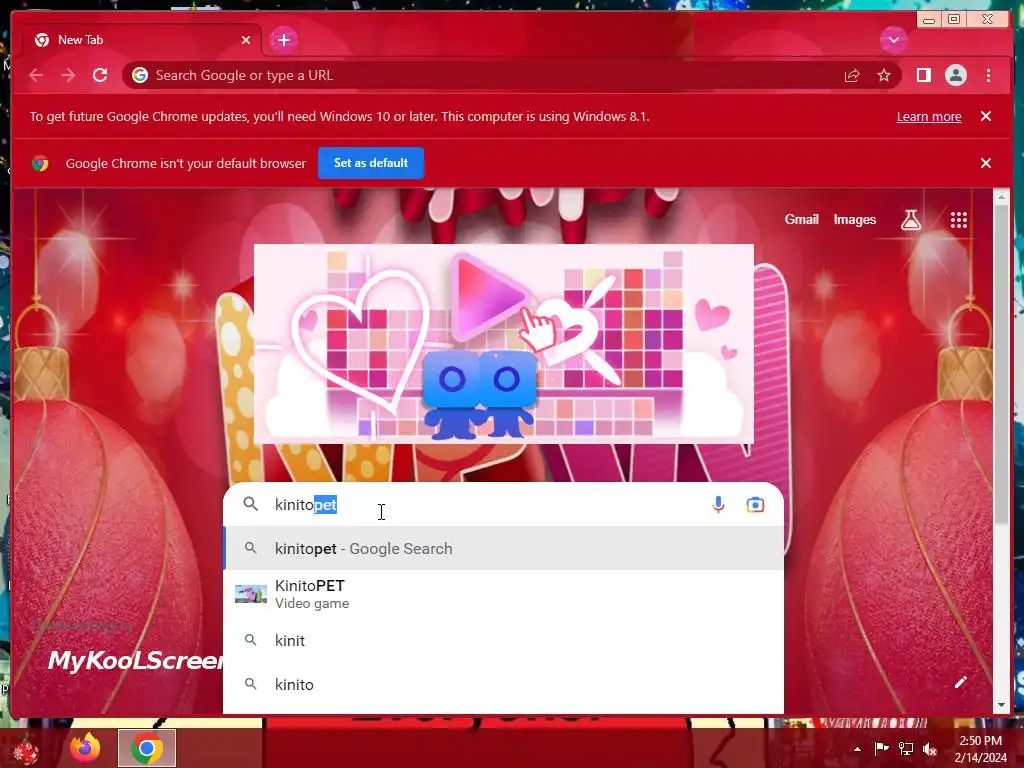
Task: Open a new tab with plus button
Action: [x=283, y=40]
